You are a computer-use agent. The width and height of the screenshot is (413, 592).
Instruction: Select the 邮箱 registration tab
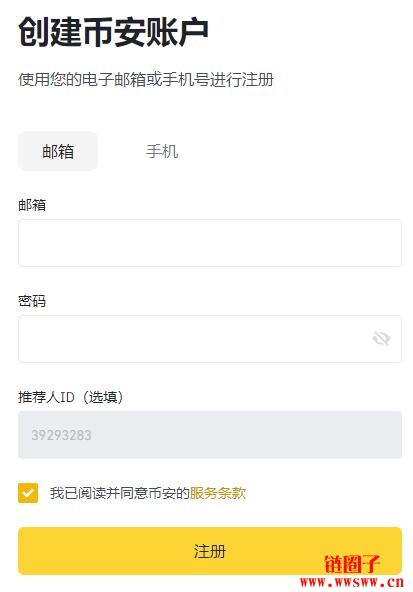tap(58, 151)
